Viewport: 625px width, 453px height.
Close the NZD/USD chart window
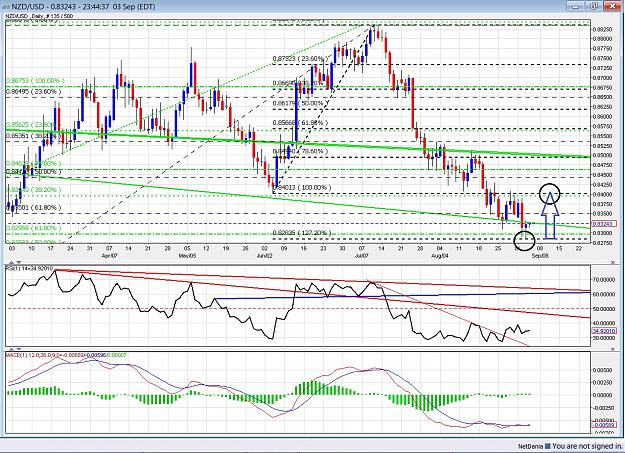click(x=613, y=6)
